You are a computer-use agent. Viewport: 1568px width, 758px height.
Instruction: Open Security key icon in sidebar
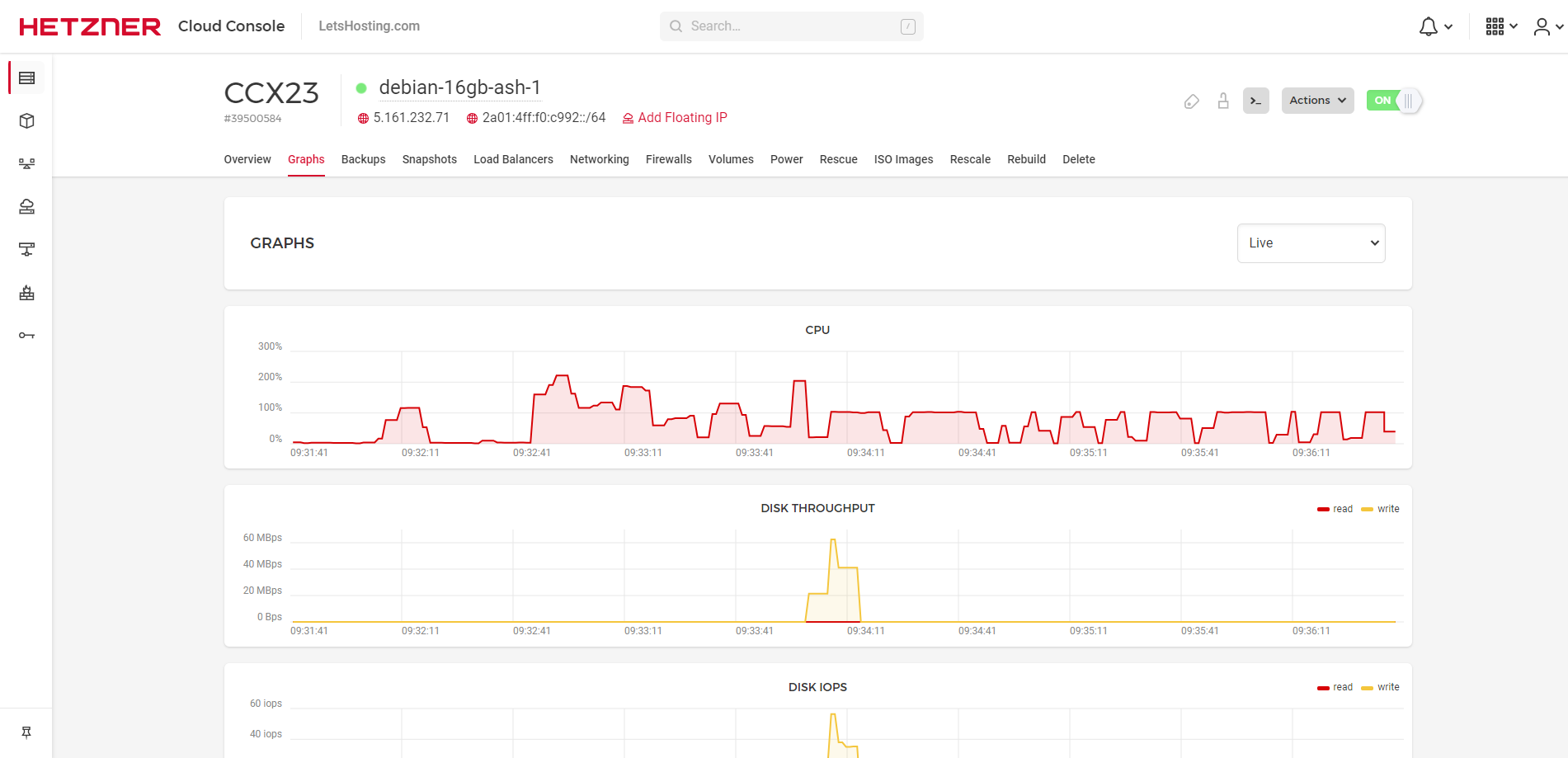coord(26,336)
